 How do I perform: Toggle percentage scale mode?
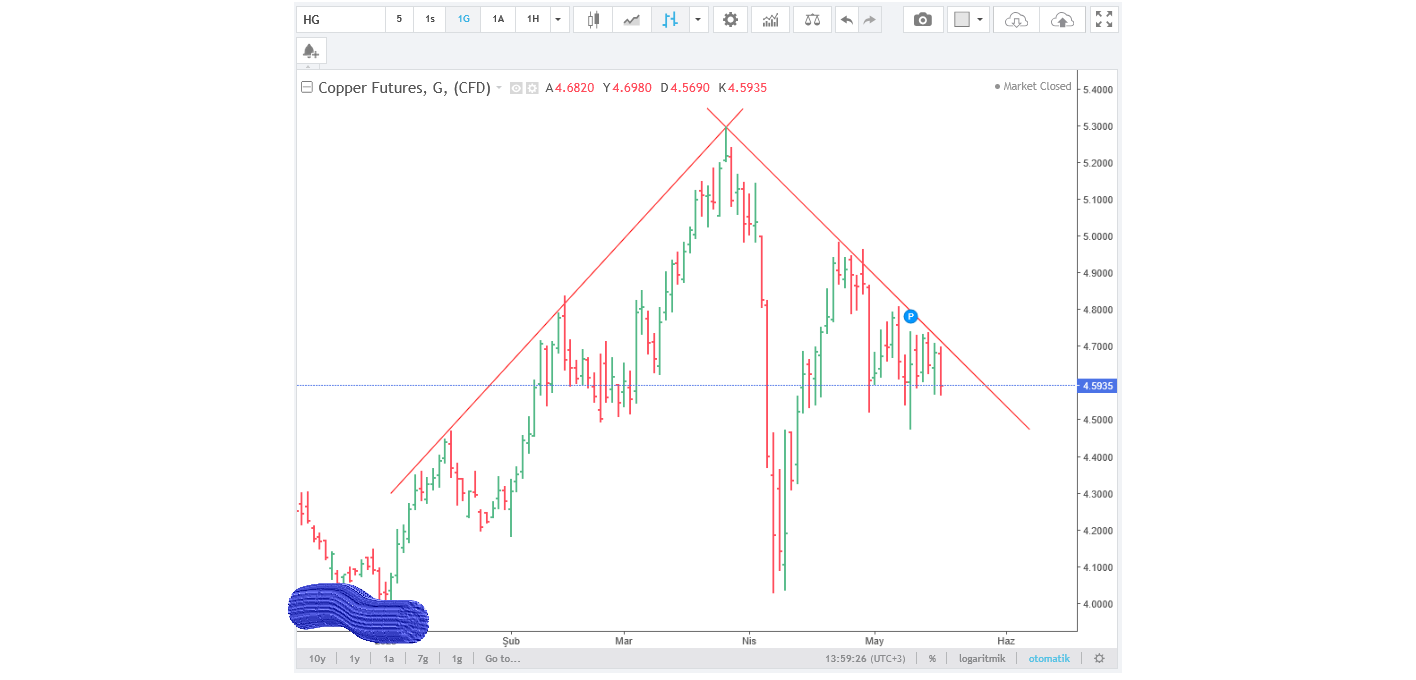(x=932, y=658)
